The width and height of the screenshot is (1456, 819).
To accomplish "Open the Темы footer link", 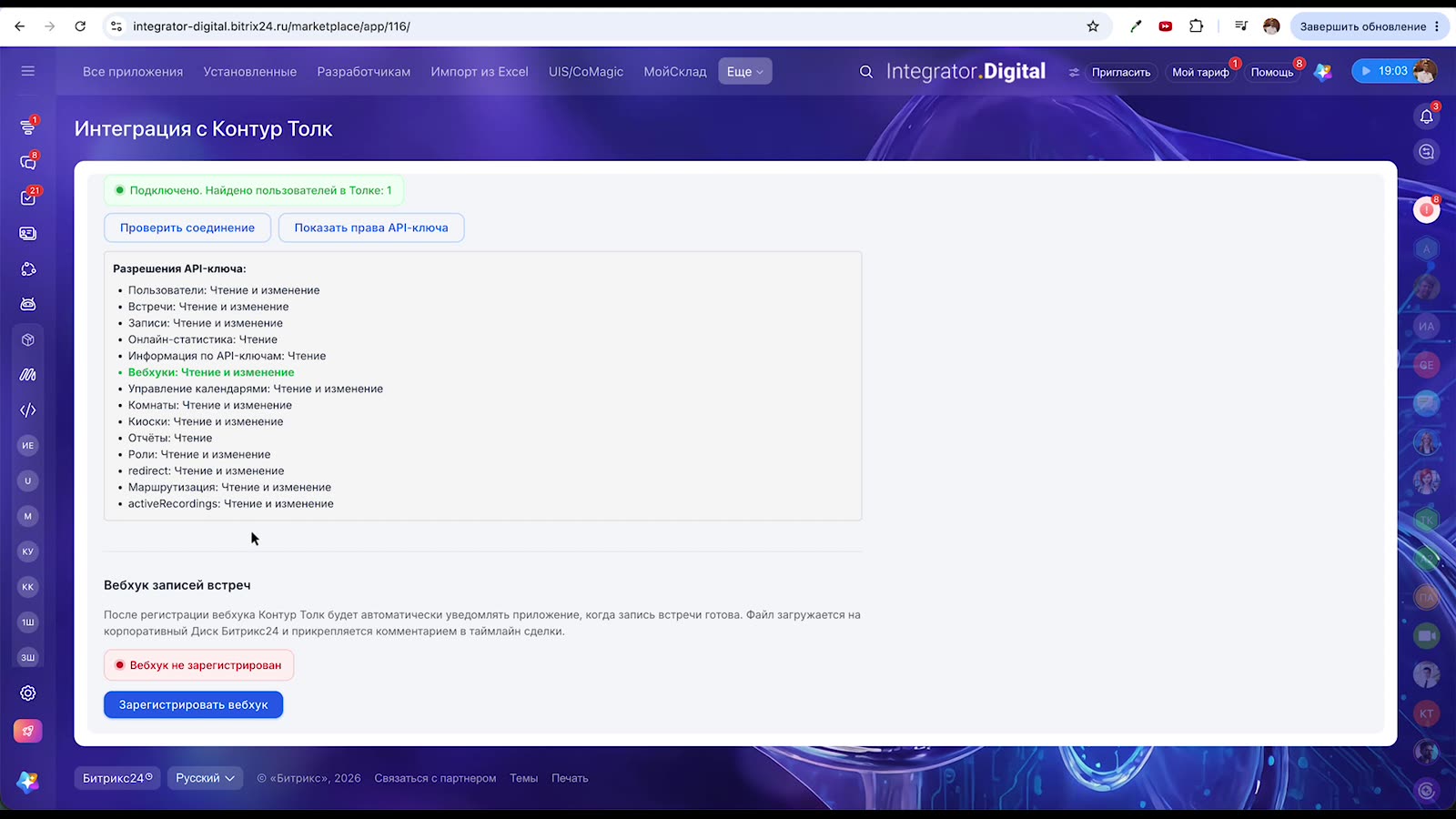I will point(523,778).
